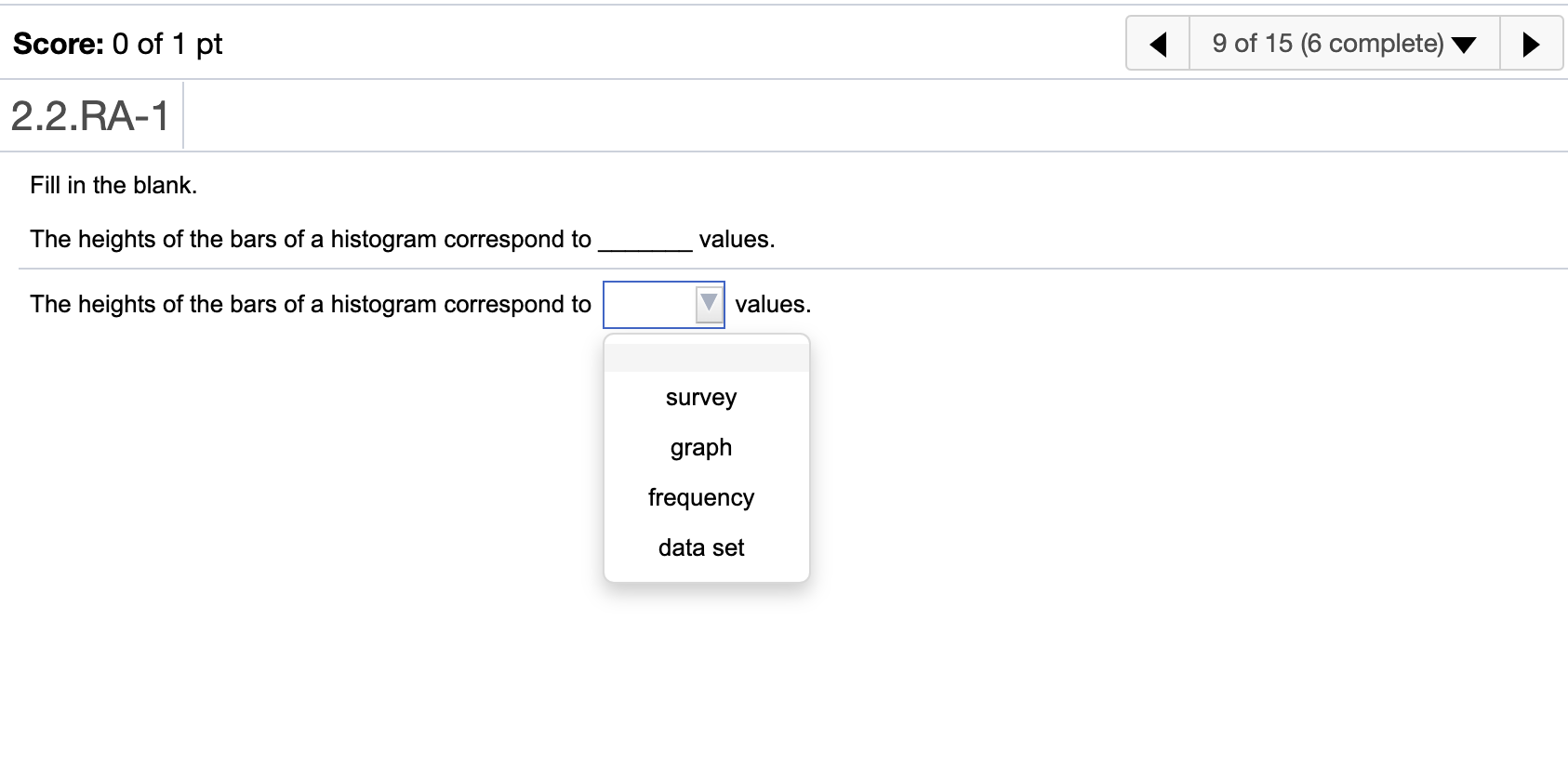Click 'values.' right of the answer dropdown
Viewport: 1568px width, 764px height.
[x=773, y=304]
